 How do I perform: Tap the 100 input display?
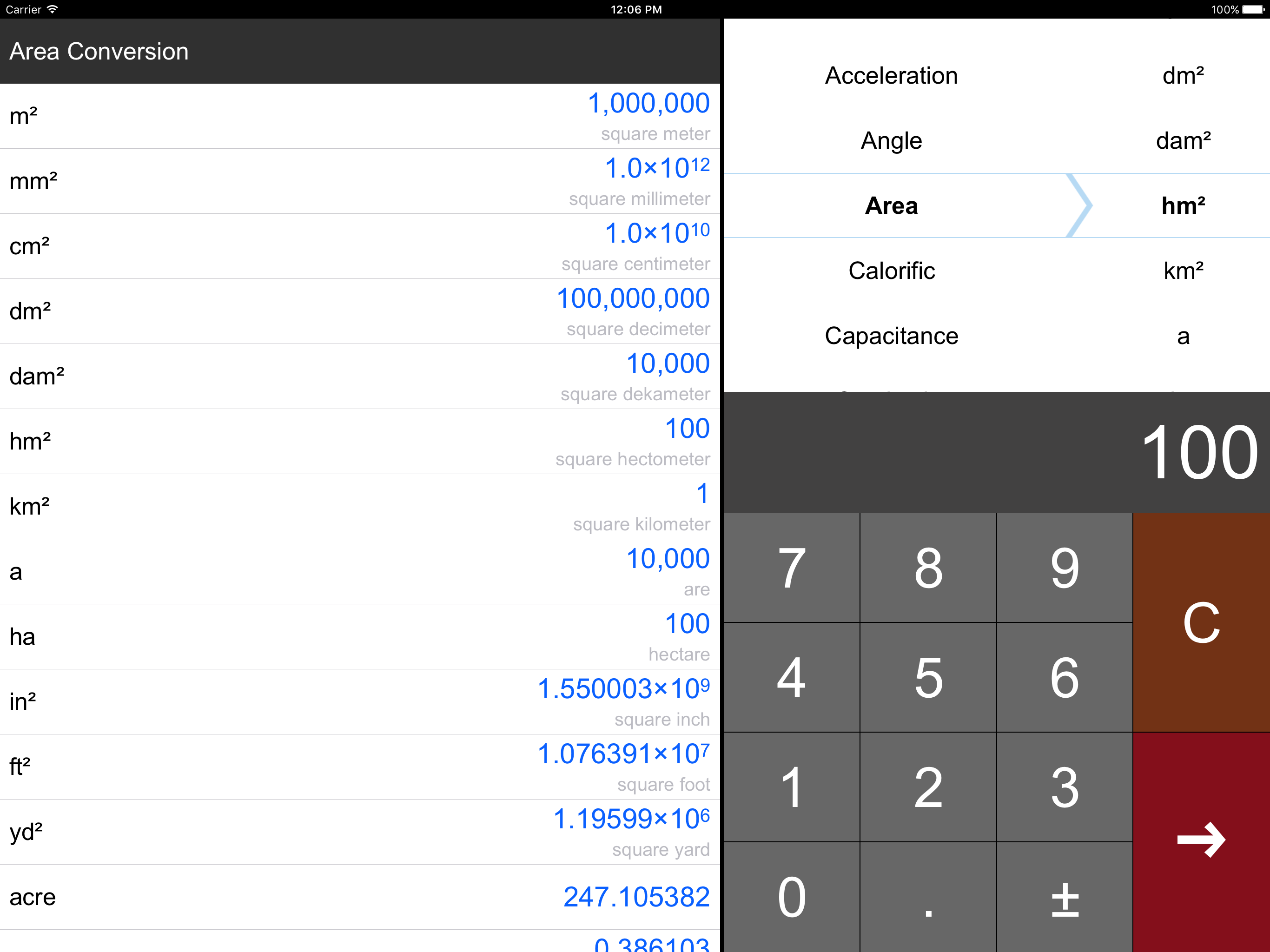[x=1199, y=452]
